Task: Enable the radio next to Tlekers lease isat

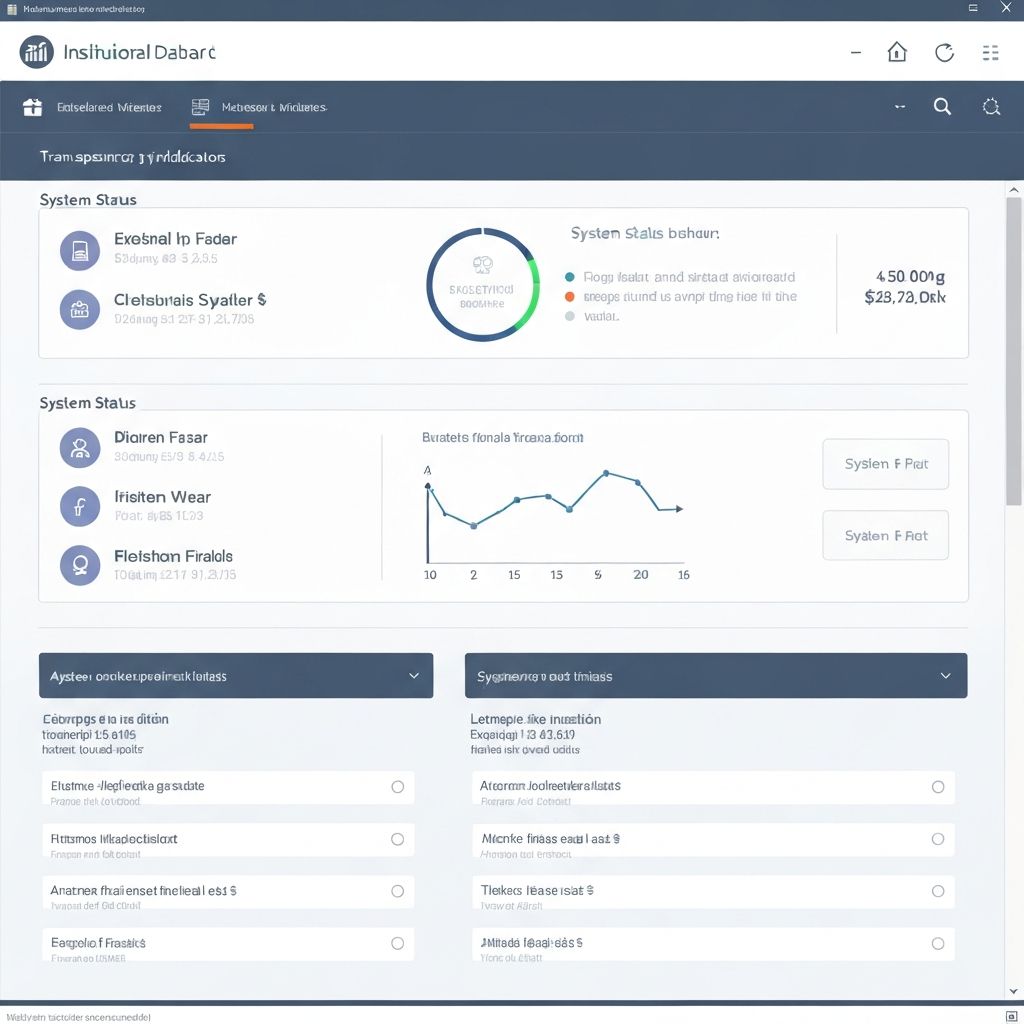Action: click(938, 892)
